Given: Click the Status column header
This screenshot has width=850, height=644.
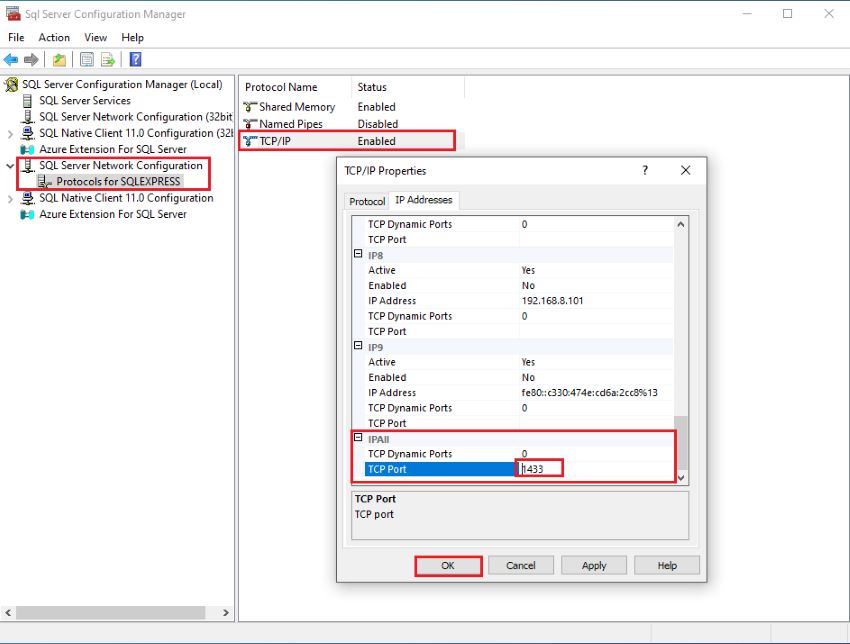Looking at the screenshot, I should 408,87.
